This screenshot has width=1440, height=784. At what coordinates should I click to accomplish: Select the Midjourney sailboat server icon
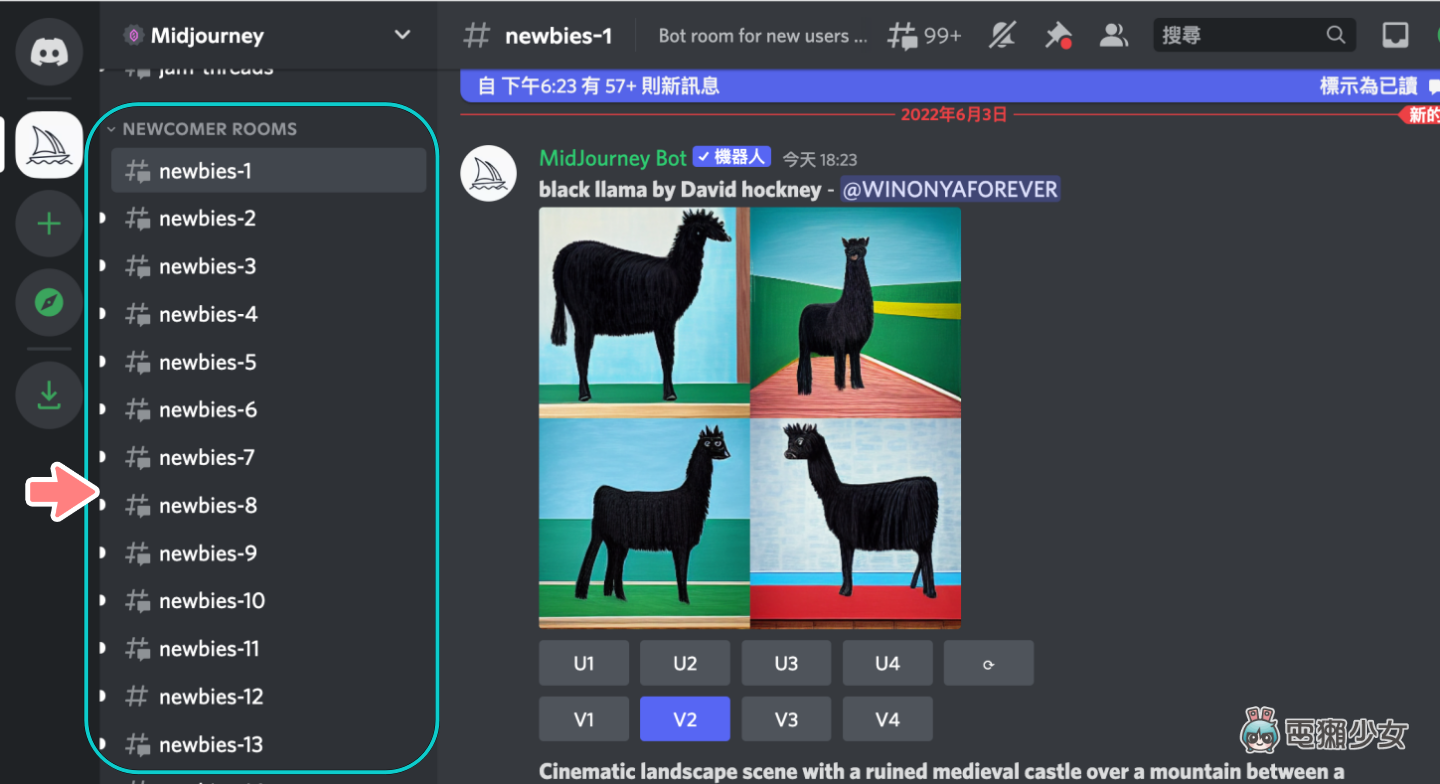49,145
